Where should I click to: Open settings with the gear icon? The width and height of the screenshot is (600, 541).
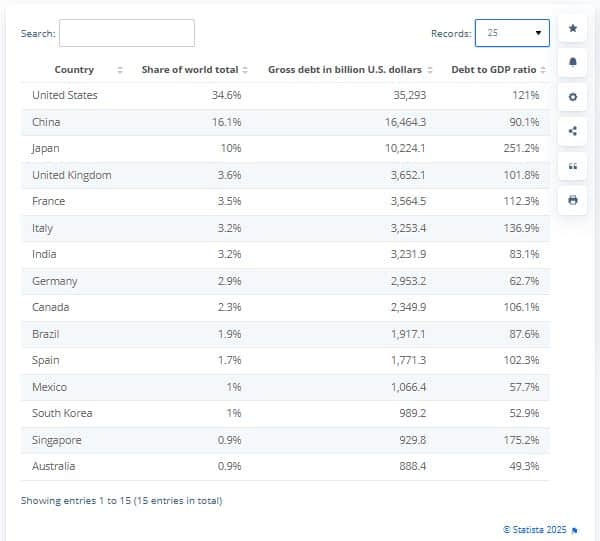573,97
